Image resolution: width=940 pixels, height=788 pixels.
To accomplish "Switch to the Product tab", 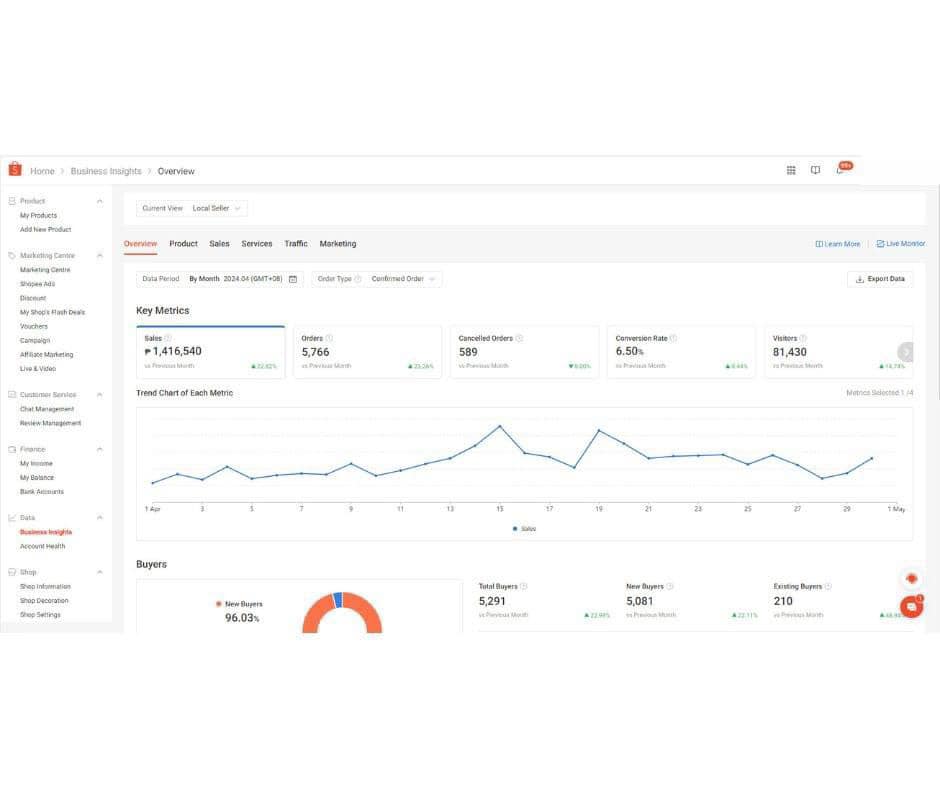I will click(183, 244).
